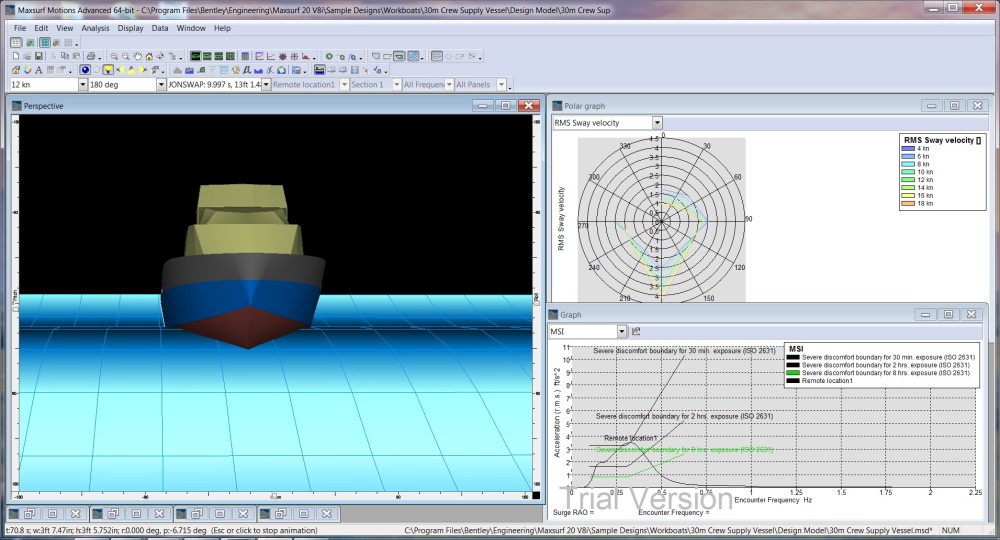
Task: Open the Analysis menu
Action: pos(95,28)
